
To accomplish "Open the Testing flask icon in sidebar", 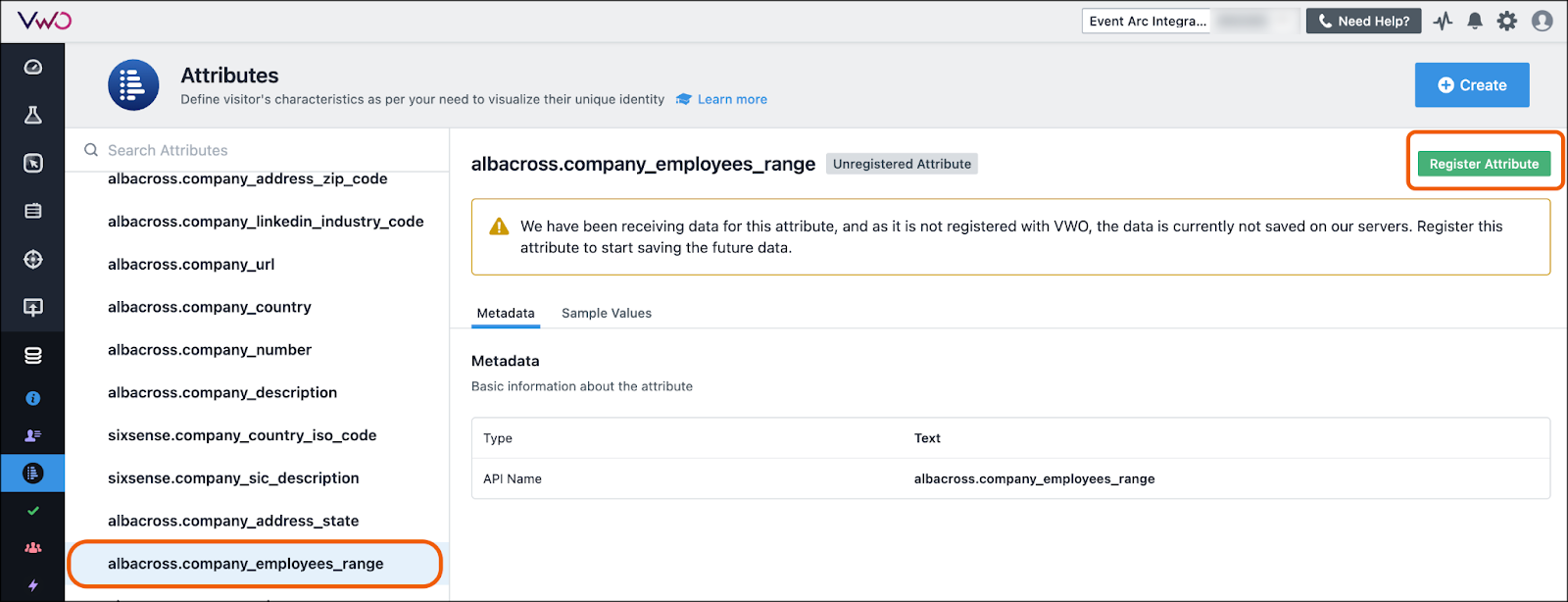I will (32, 115).
